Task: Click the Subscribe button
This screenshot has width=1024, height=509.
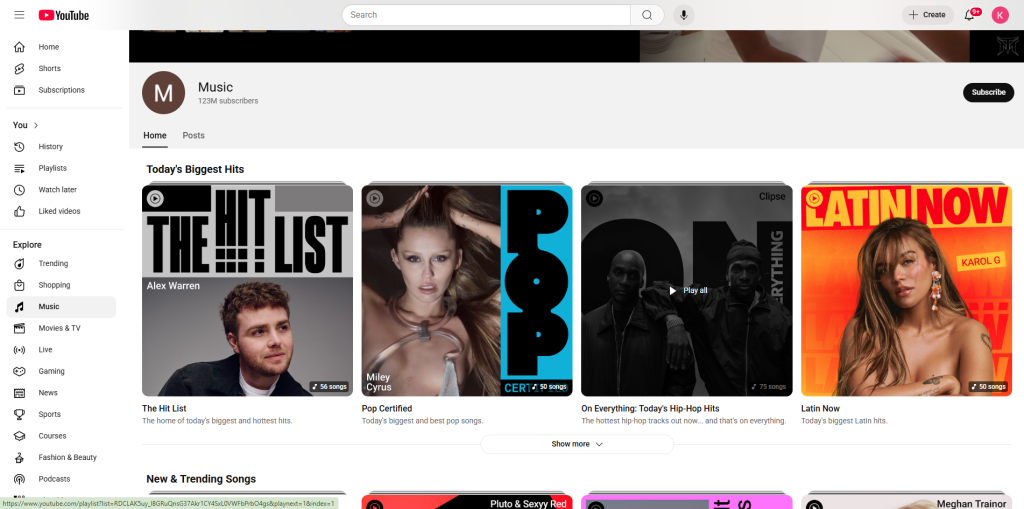Action: [988, 93]
